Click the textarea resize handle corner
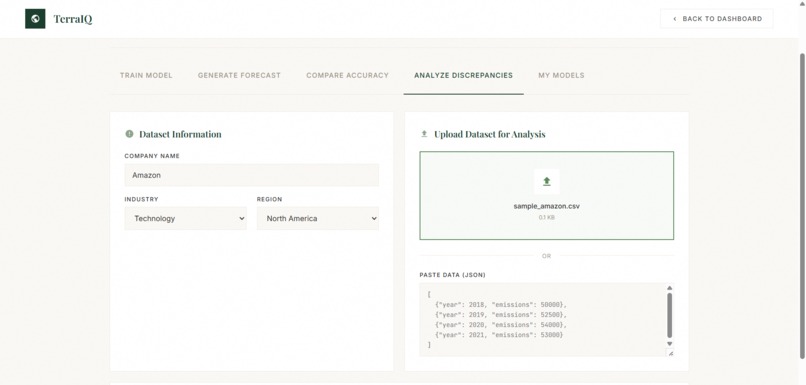The height and width of the screenshot is (385, 806). [x=670, y=353]
